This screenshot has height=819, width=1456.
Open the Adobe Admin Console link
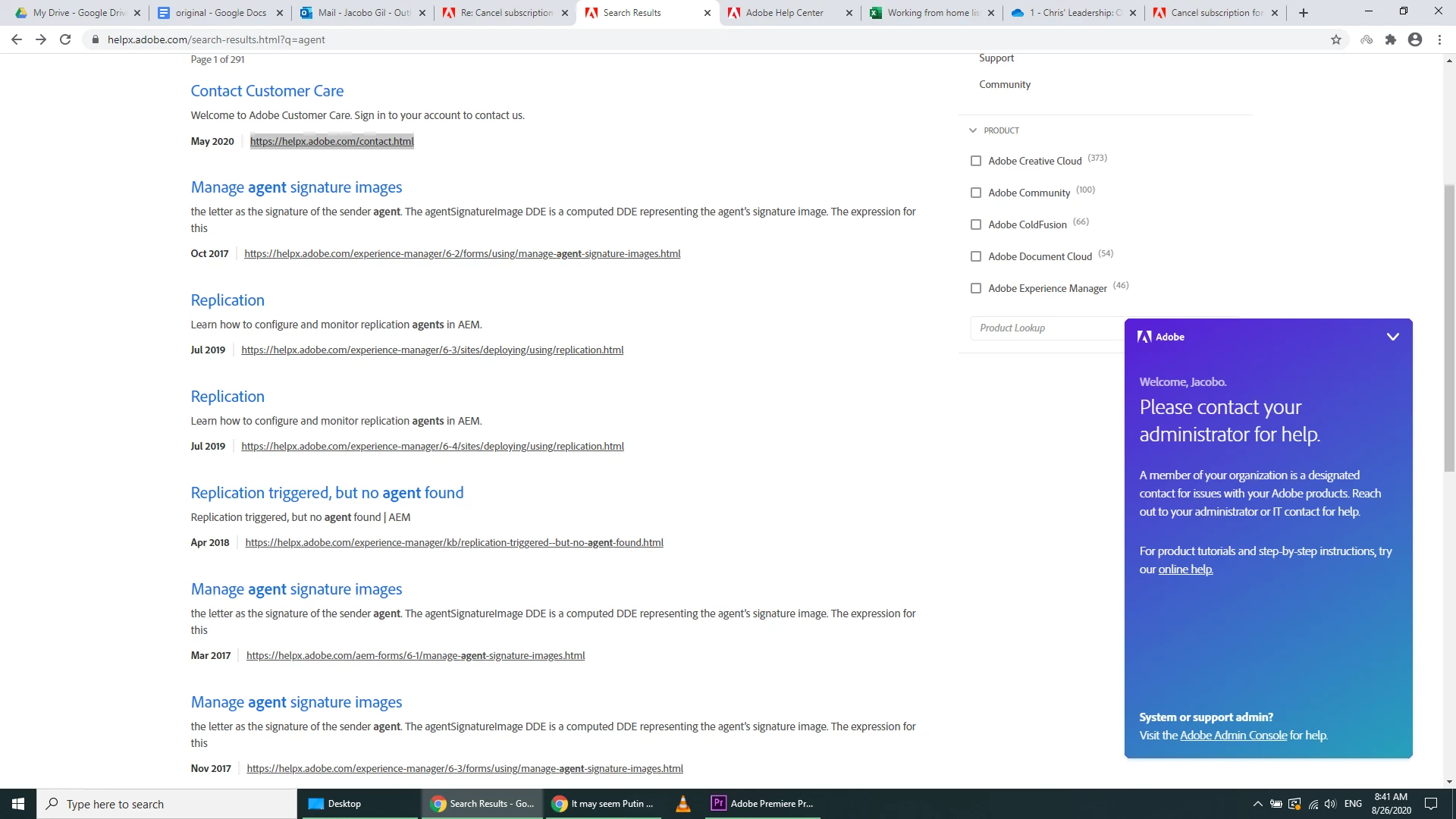pos(1233,735)
